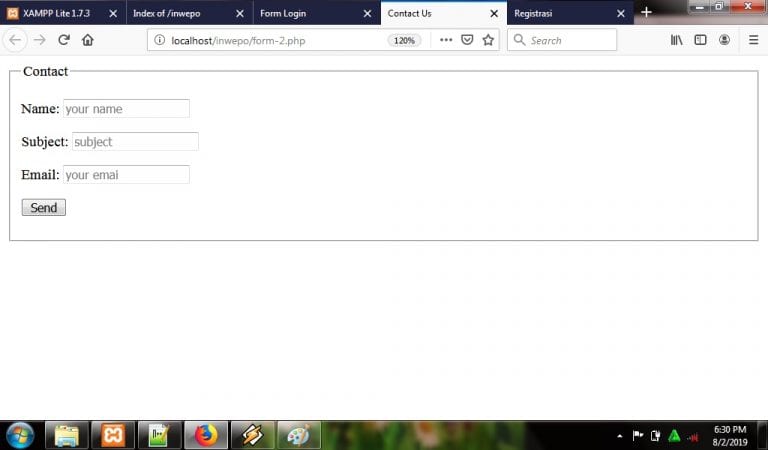Close the Form Login tab
This screenshot has height=450, width=768.
pos(367,14)
